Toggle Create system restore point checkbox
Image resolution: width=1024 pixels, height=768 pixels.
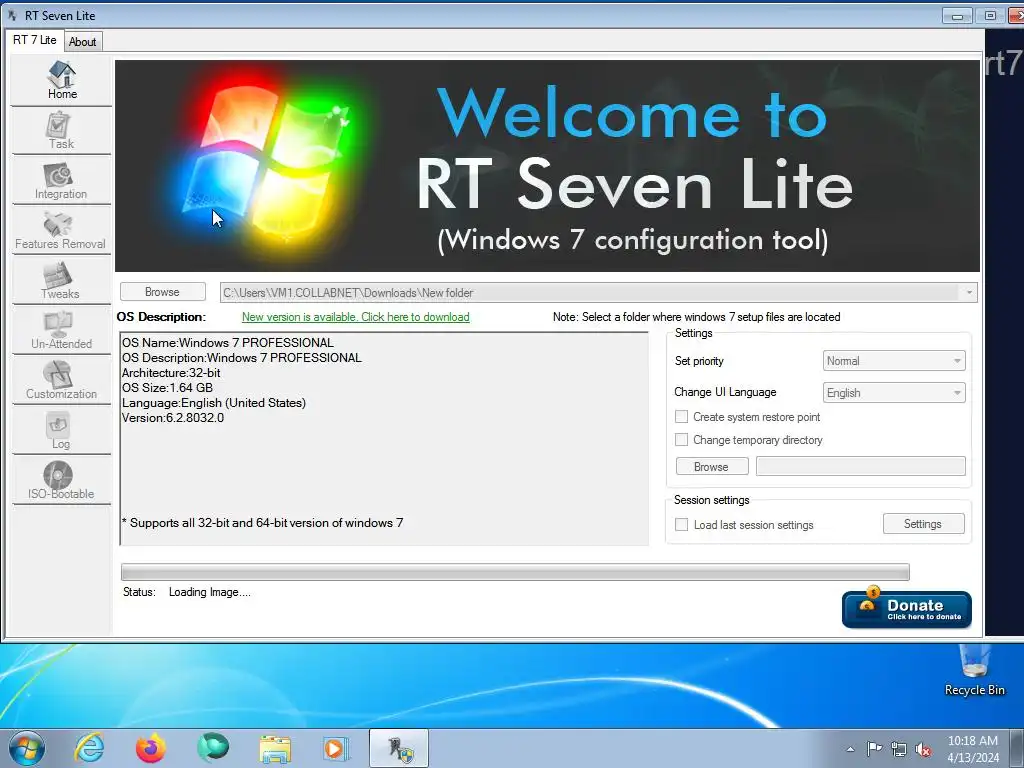point(681,417)
